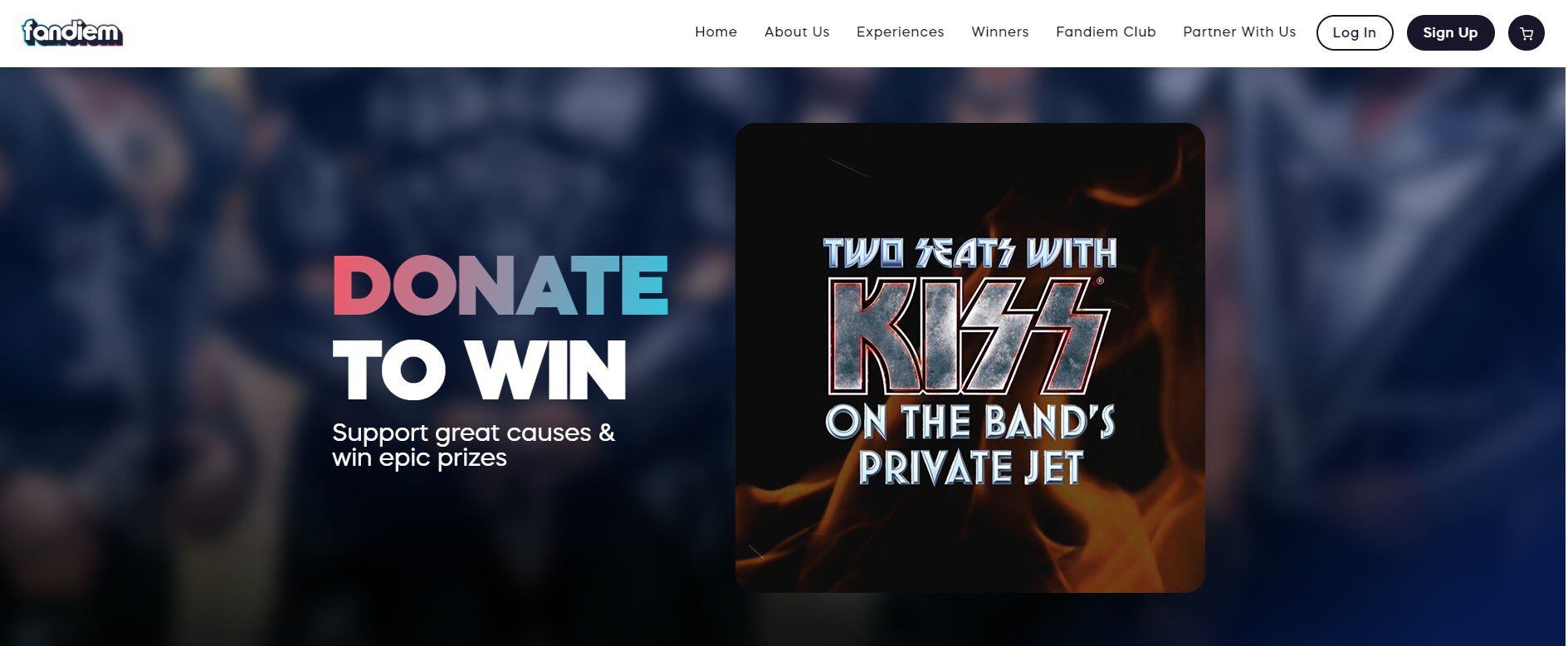The height and width of the screenshot is (646, 1568).
Task: Select Partner With Us in navigation
Action: [1239, 32]
